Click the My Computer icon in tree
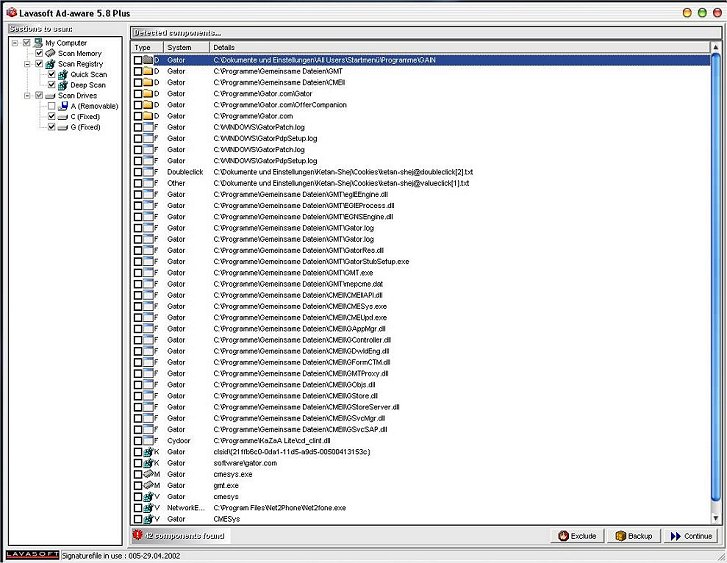The height and width of the screenshot is (563, 727). coord(38,43)
